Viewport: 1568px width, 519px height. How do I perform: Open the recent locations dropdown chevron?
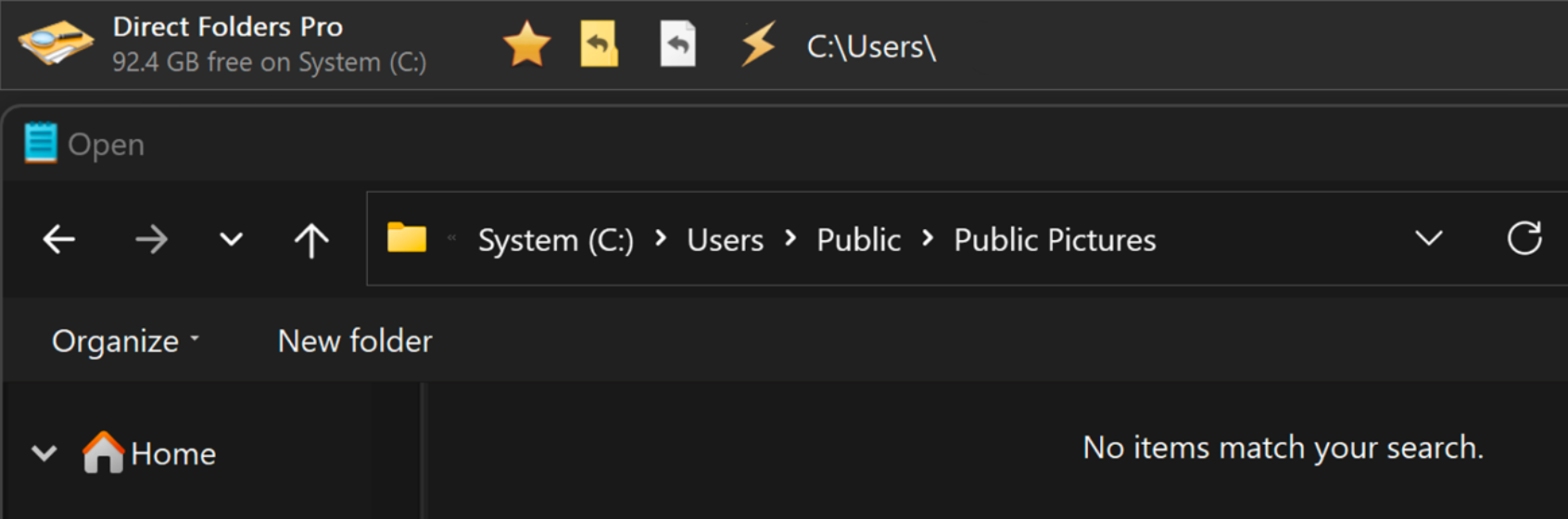click(231, 240)
